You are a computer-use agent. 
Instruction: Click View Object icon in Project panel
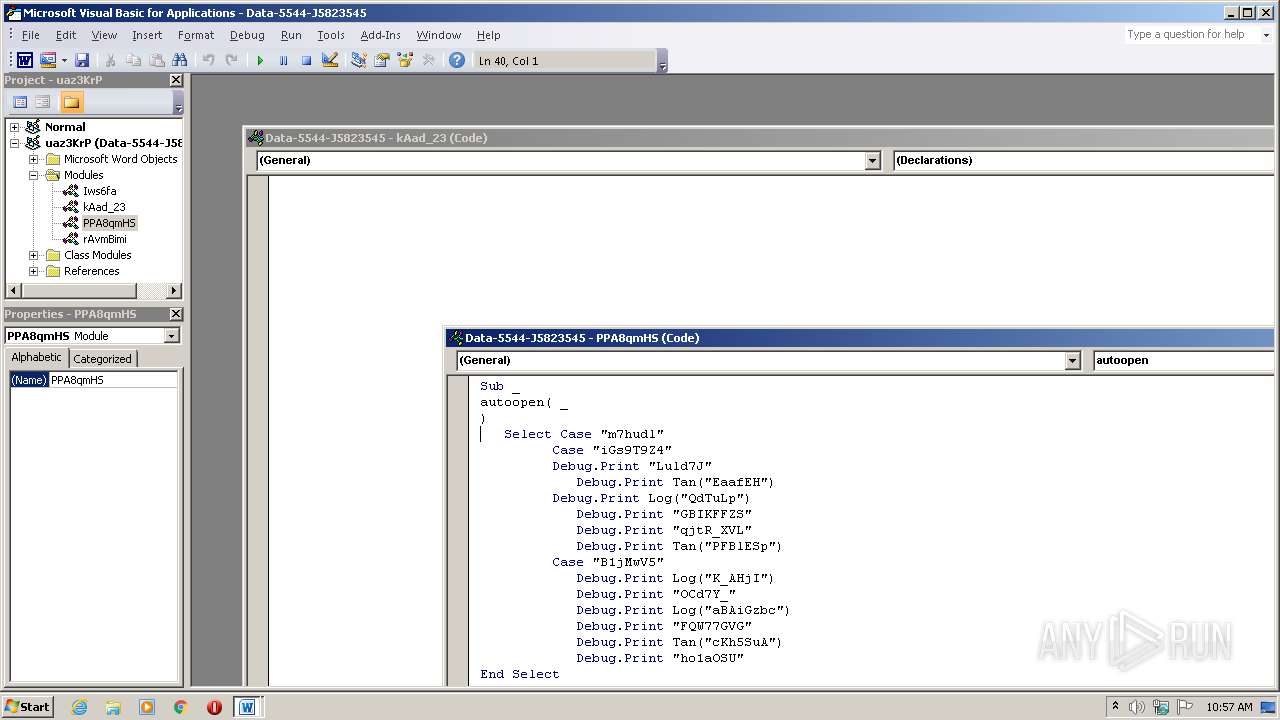(x=43, y=102)
